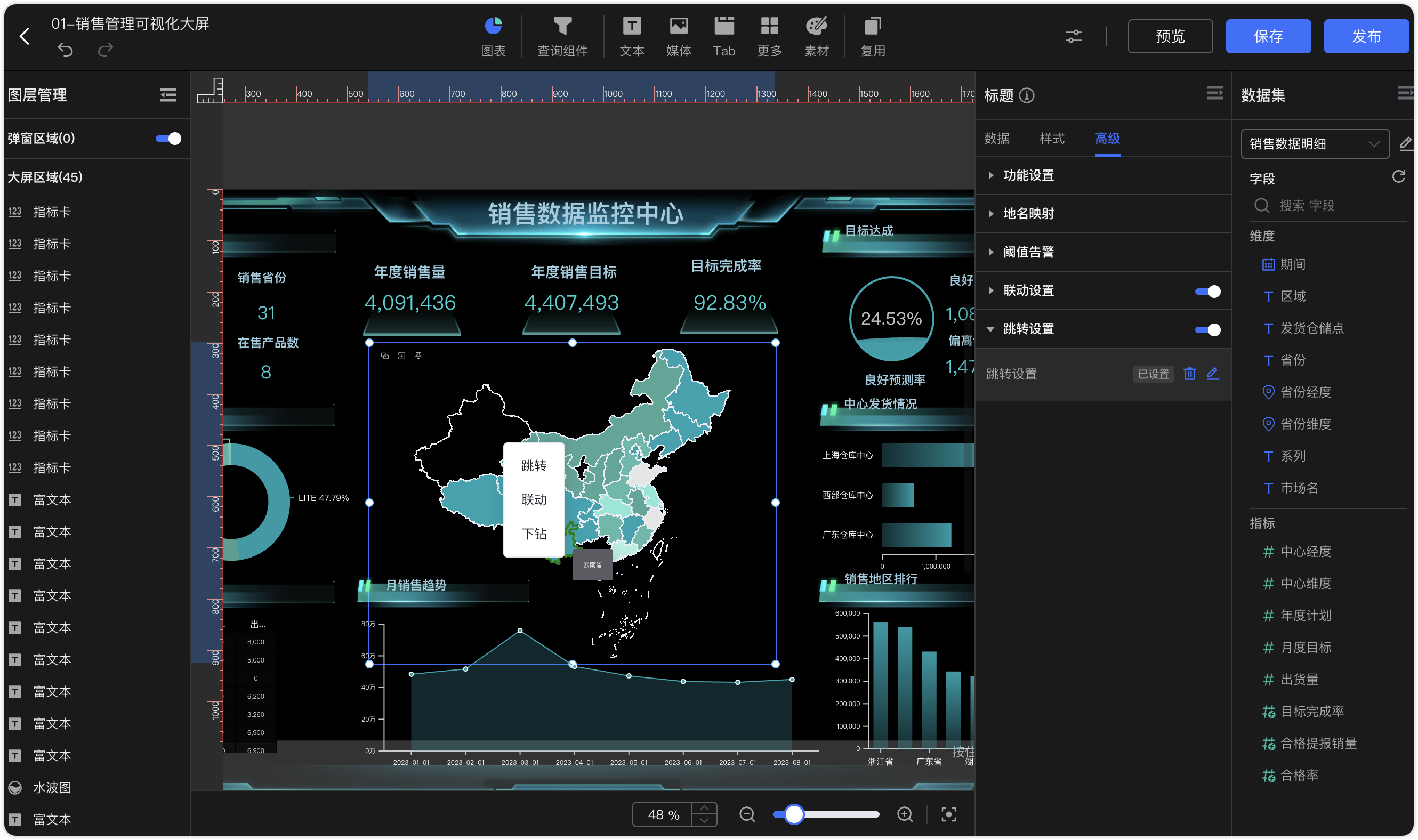
Task: Open the 素材 materials library
Action: (x=816, y=36)
